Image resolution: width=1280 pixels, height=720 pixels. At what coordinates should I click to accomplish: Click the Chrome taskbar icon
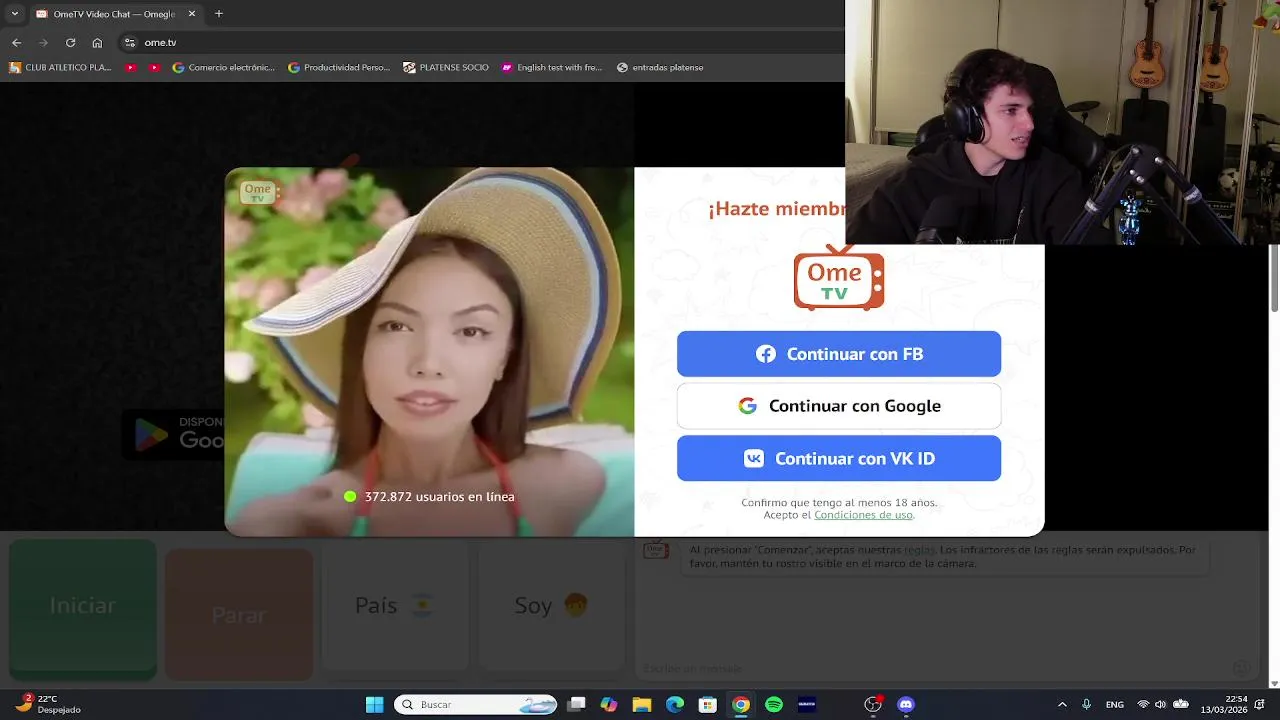pyautogui.click(x=741, y=705)
